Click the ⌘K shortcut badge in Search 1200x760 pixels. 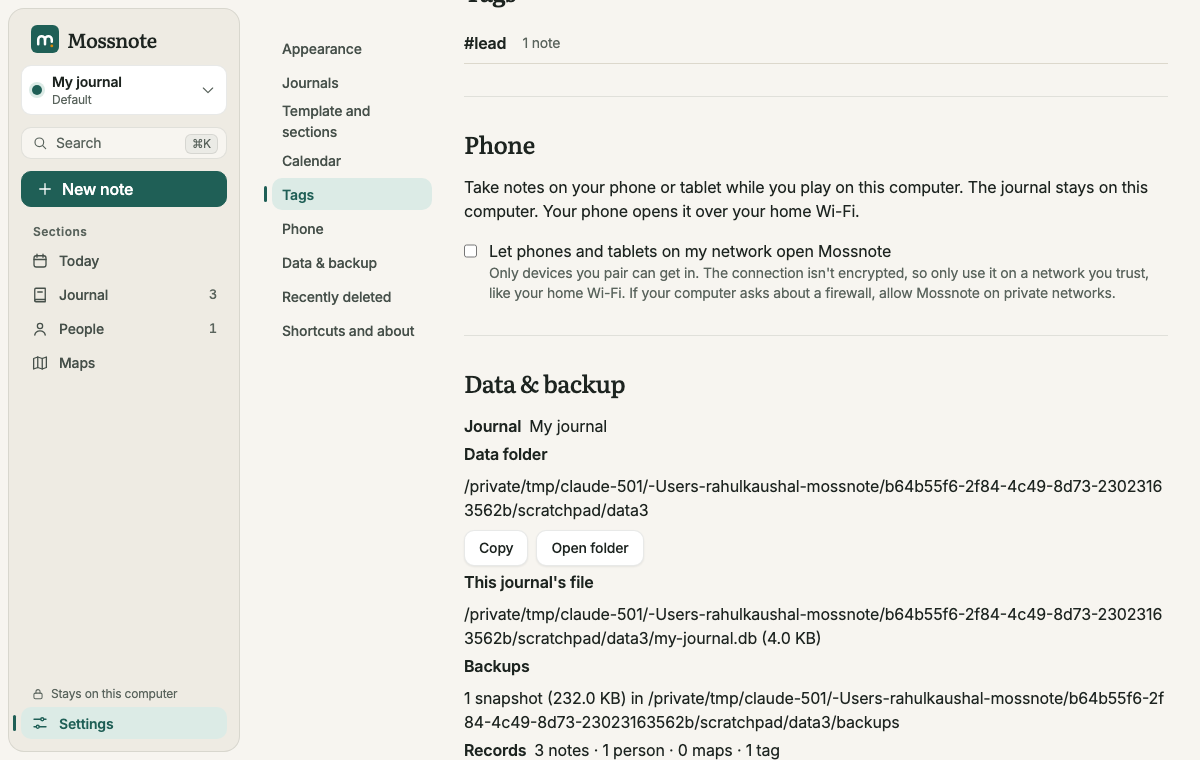point(201,143)
